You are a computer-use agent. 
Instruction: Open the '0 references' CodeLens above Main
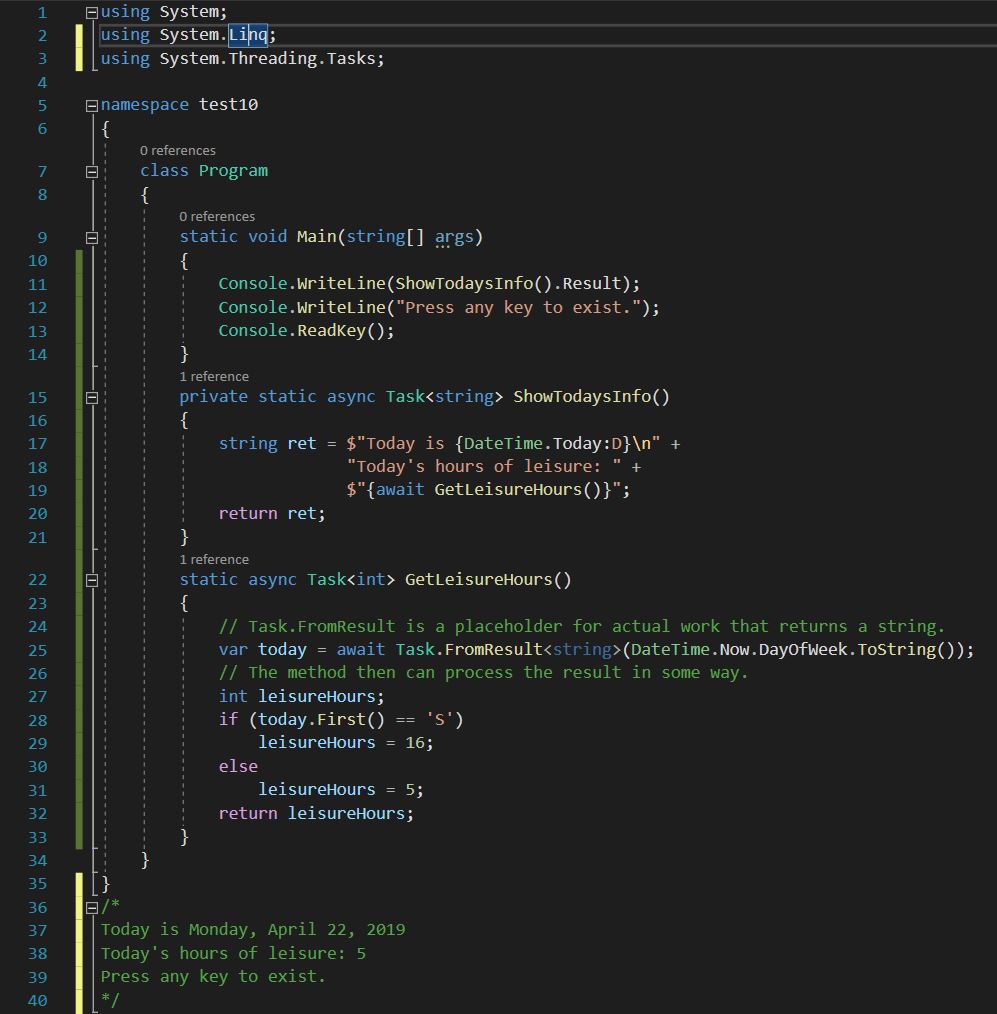pyautogui.click(x=217, y=217)
